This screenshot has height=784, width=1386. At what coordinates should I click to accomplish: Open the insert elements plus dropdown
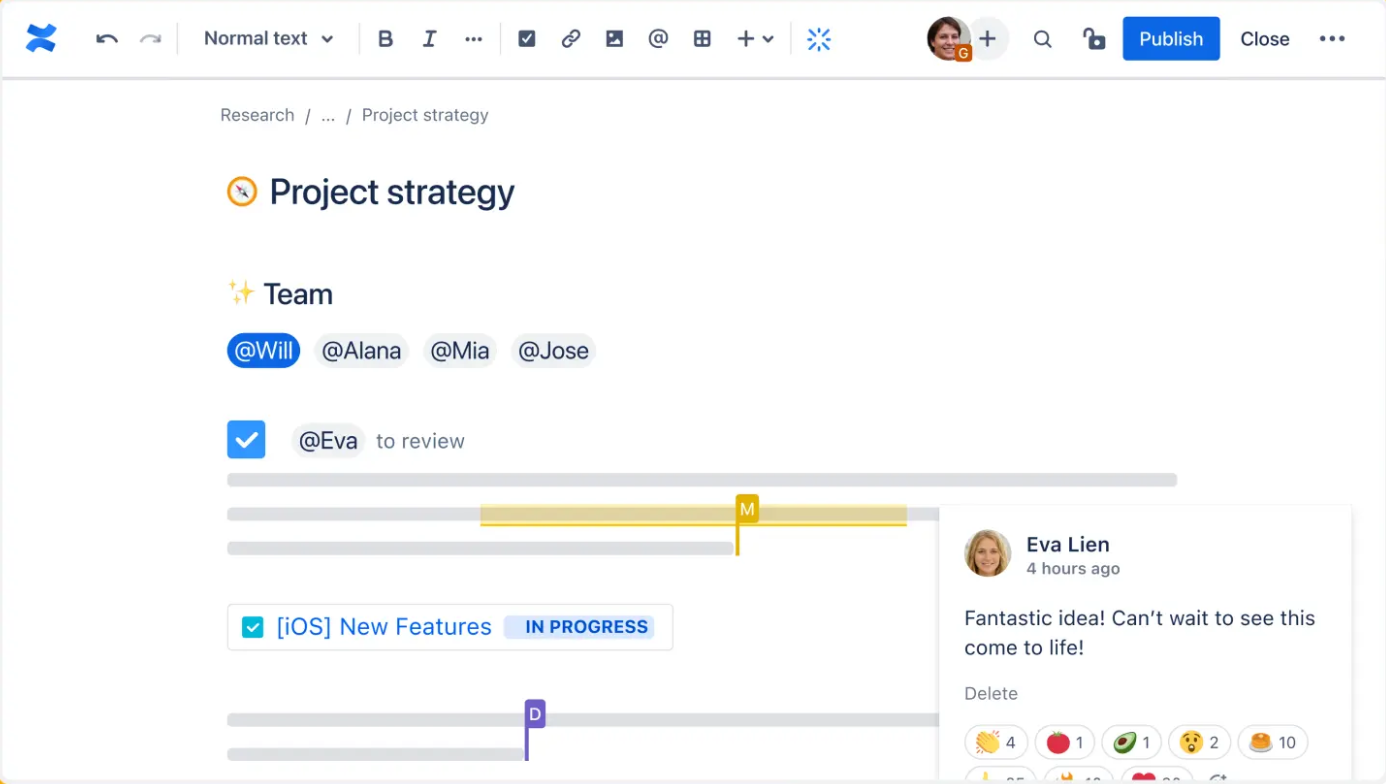tap(753, 38)
